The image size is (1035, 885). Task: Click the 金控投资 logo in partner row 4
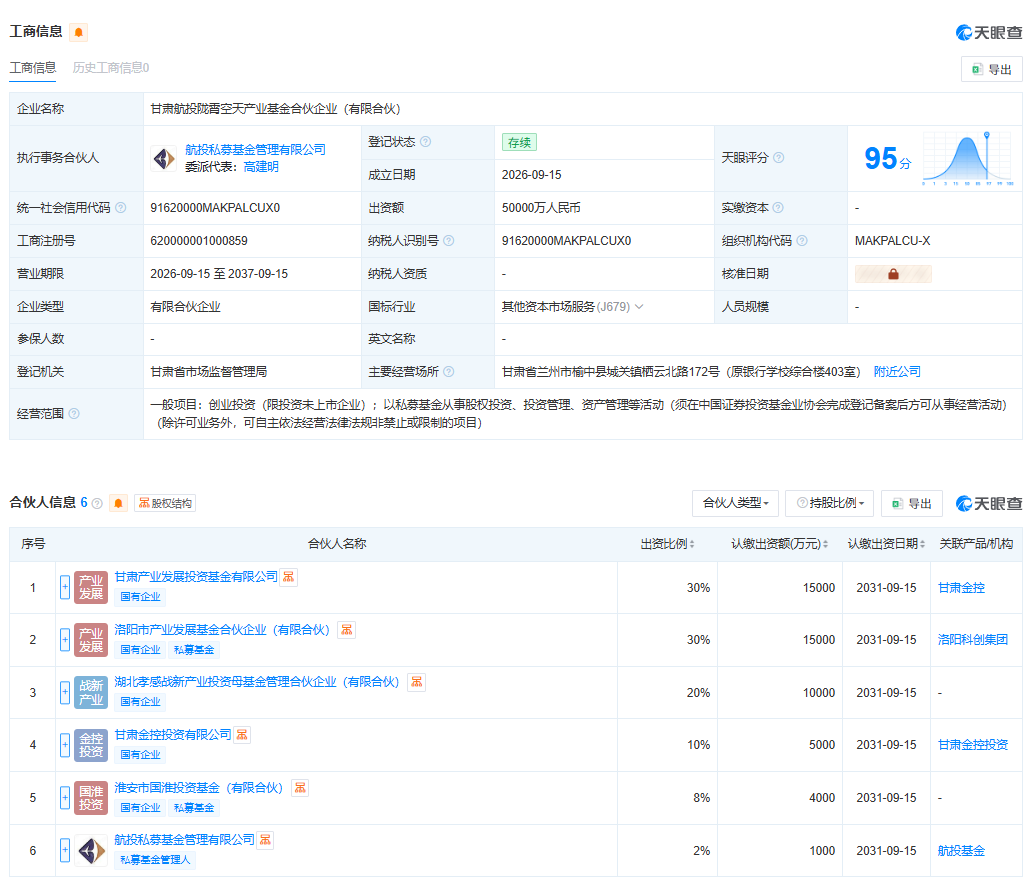[x=91, y=745]
